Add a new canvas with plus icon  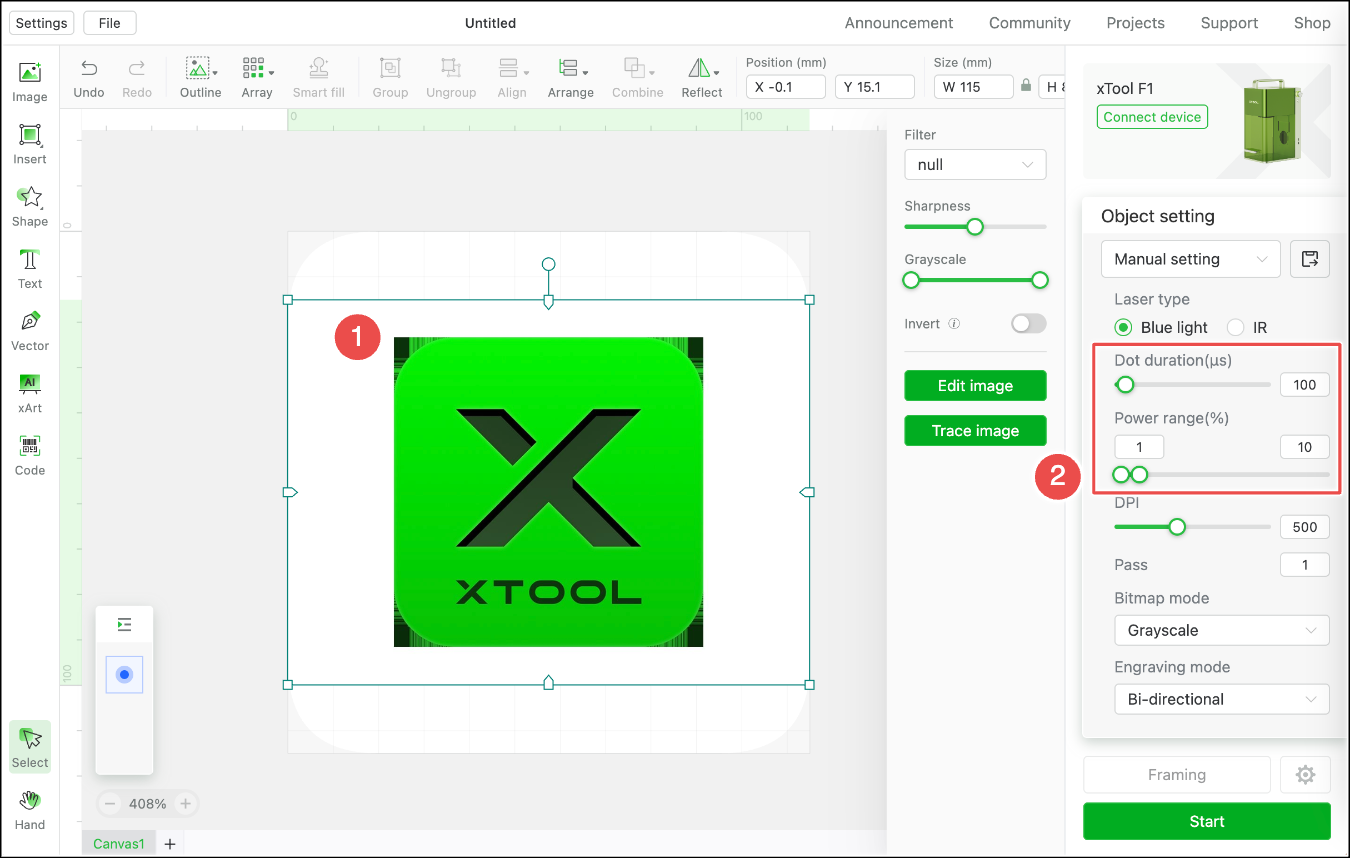[169, 844]
